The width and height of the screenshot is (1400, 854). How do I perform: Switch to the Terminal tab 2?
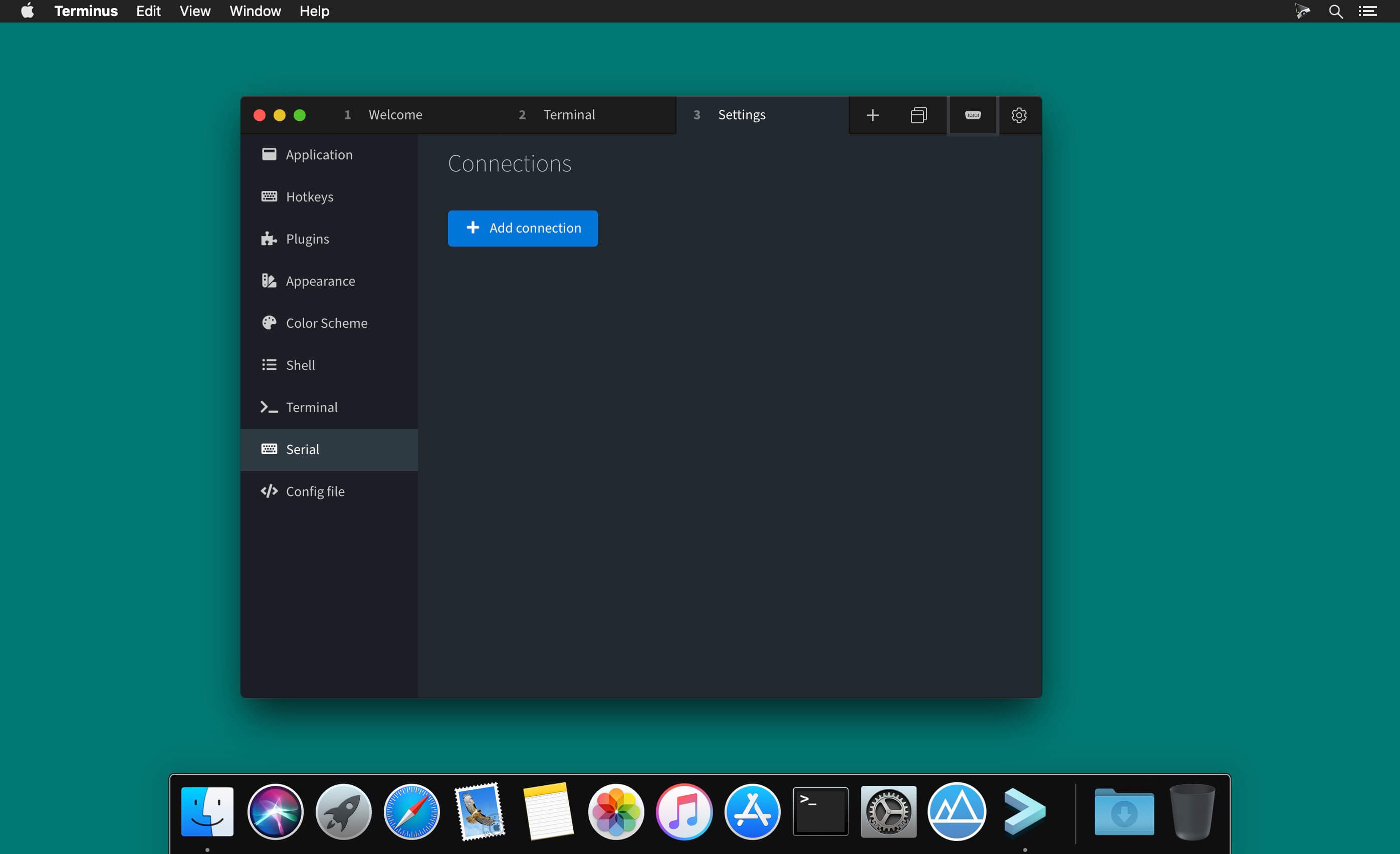pos(569,114)
